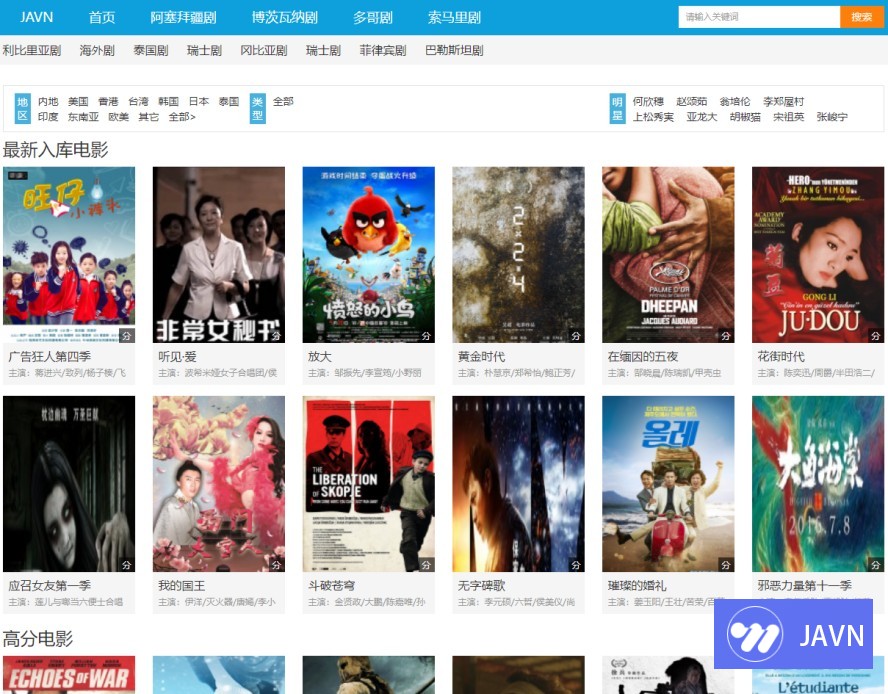Select the 巴勒斯坦剧 sub-category
The height and width of the screenshot is (694, 888).
pyautogui.click(x=454, y=50)
